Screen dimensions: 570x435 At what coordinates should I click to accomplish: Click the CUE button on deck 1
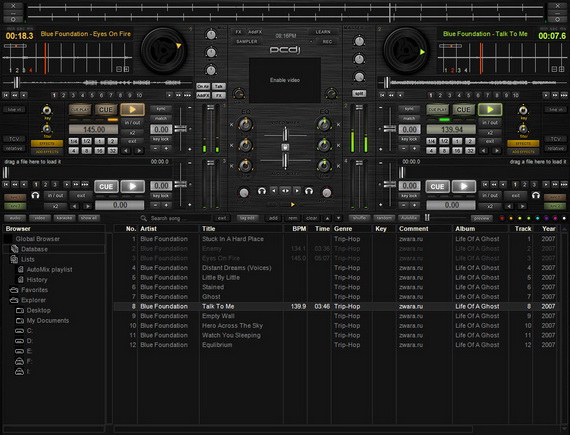[x=106, y=109]
